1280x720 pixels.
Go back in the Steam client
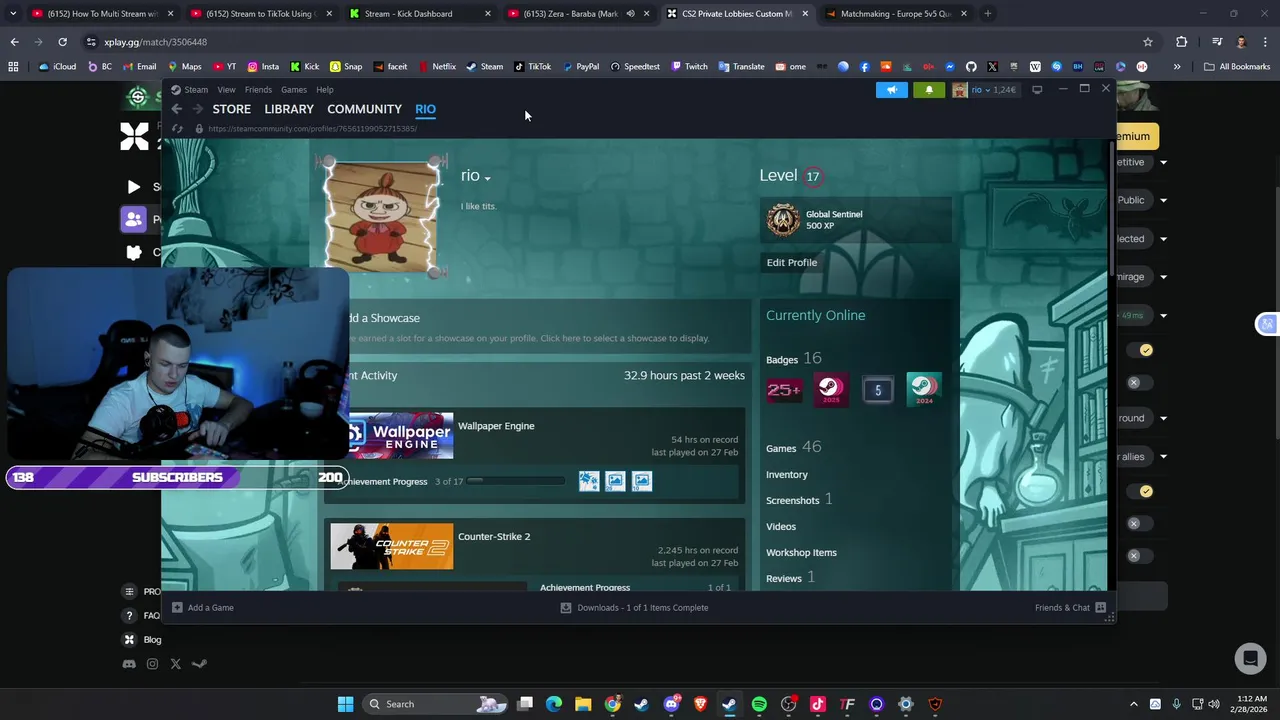pos(177,109)
